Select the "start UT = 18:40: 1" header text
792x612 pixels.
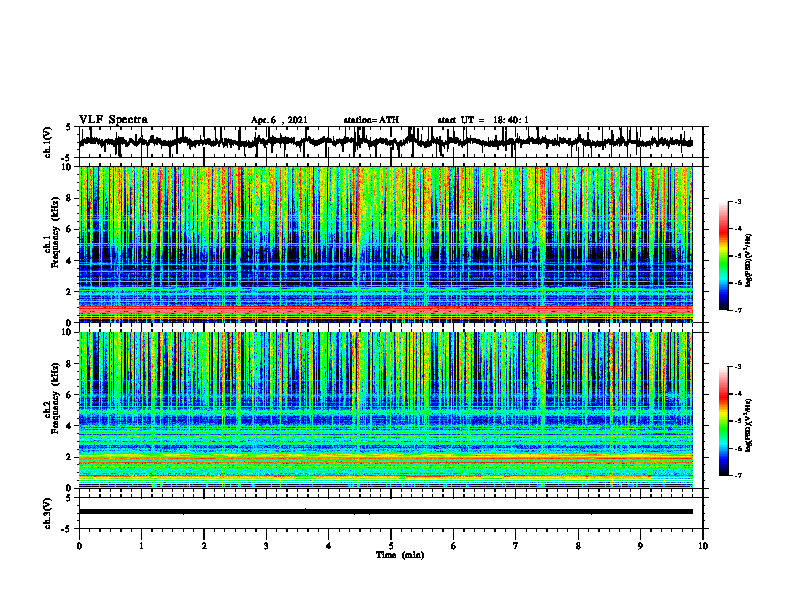483,120
